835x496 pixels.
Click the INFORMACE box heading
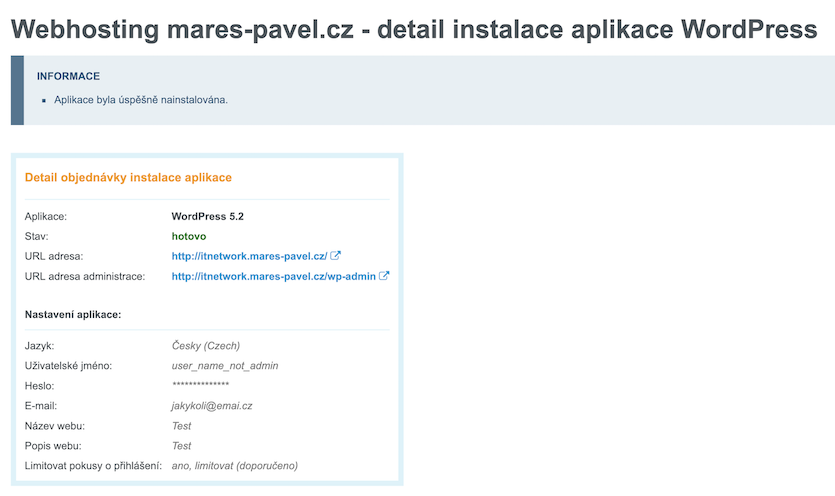[68, 76]
